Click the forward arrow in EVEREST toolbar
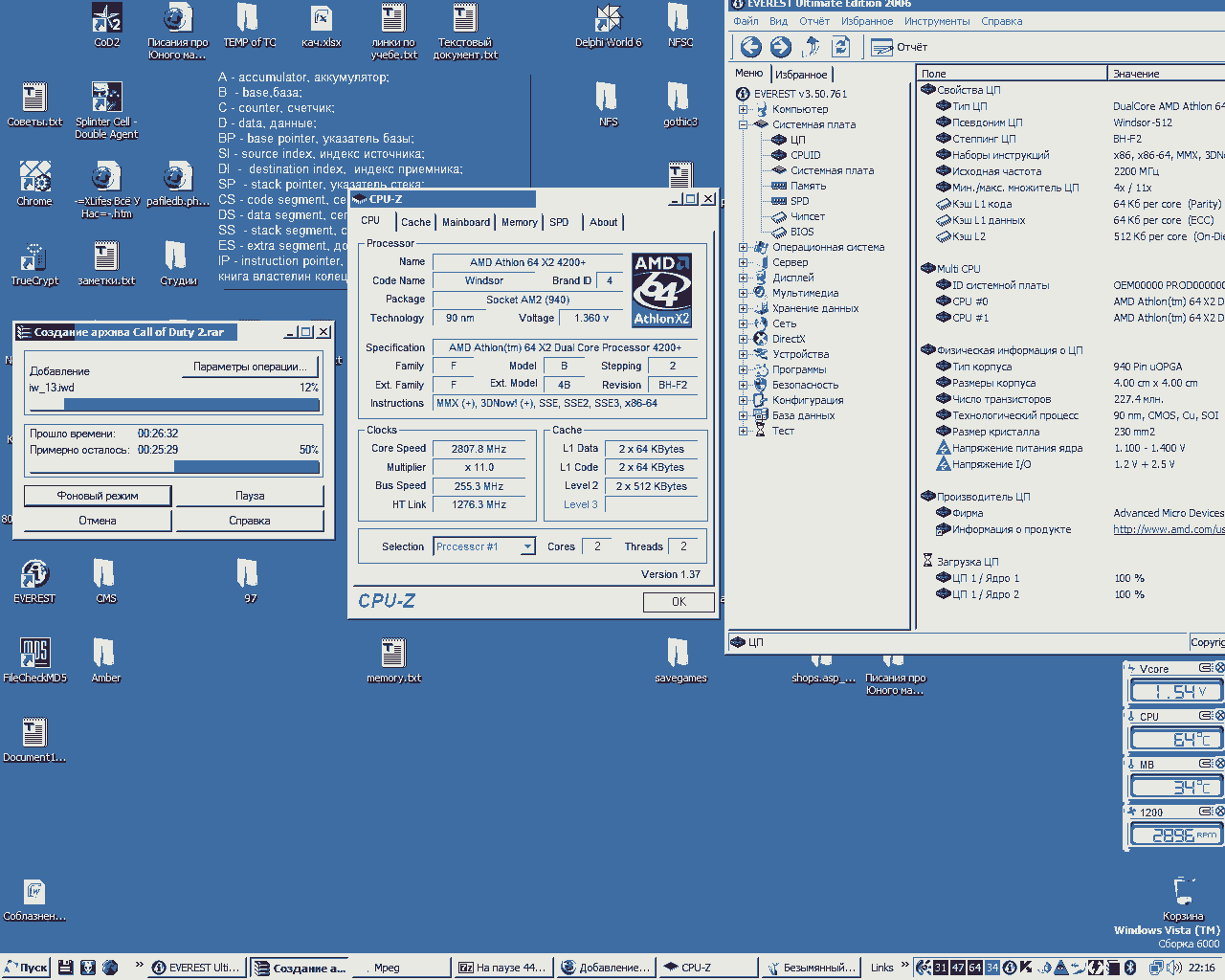The height and width of the screenshot is (980, 1225). coord(781,47)
